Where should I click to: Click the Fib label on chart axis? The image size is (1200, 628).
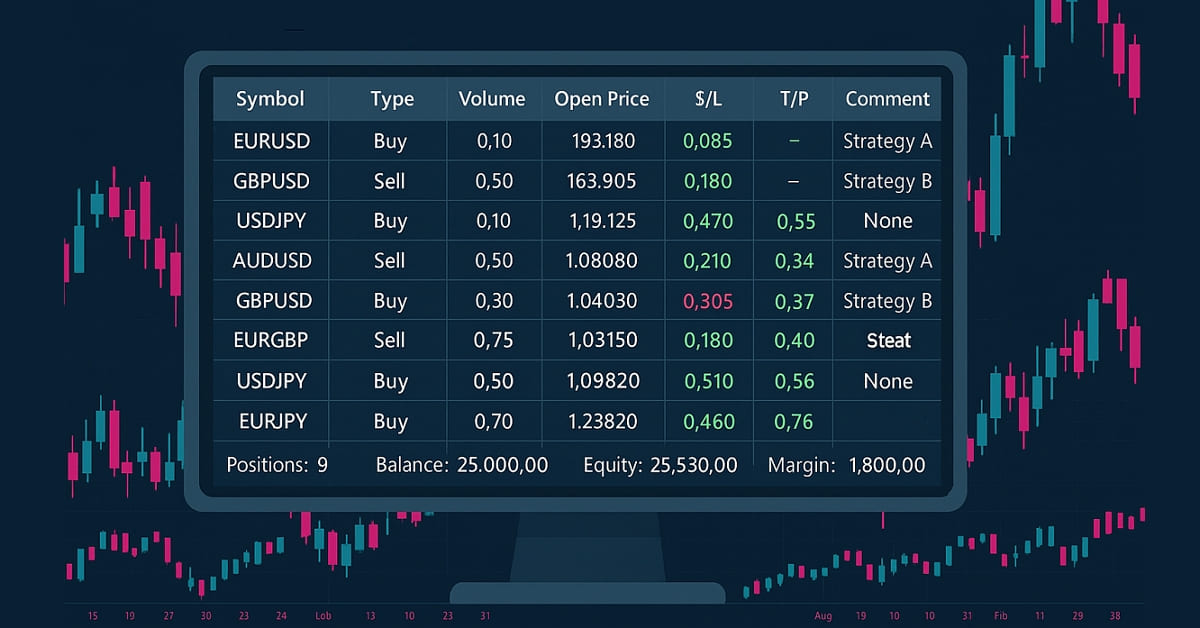coord(1001,616)
